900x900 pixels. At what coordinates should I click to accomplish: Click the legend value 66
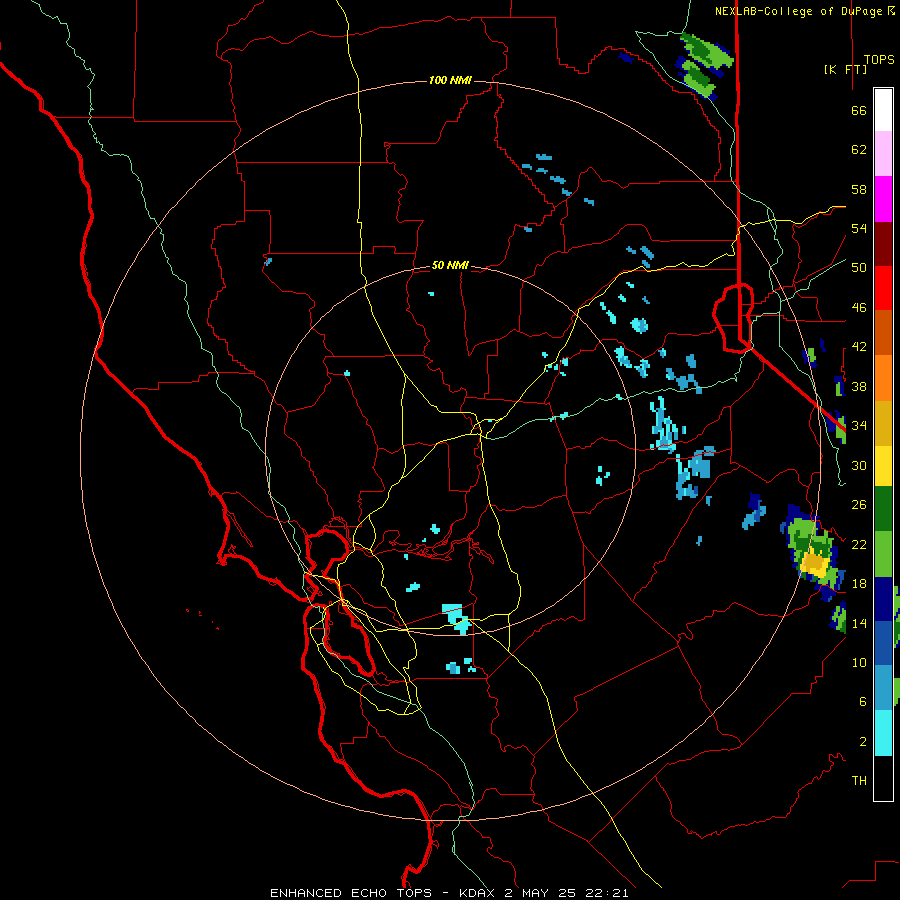(859, 110)
